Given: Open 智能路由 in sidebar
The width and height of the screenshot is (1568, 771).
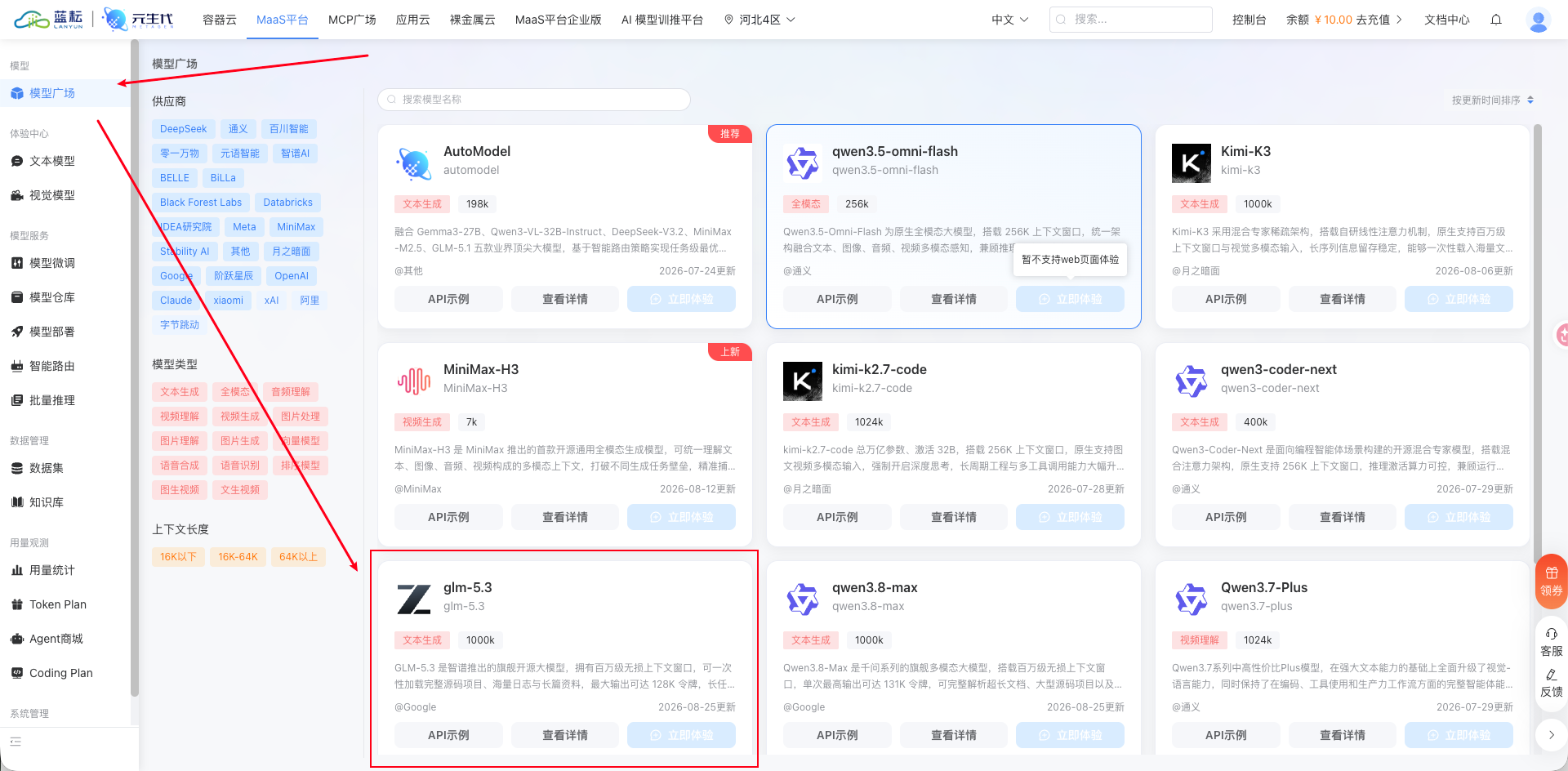Looking at the screenshot, I should 65,366.
